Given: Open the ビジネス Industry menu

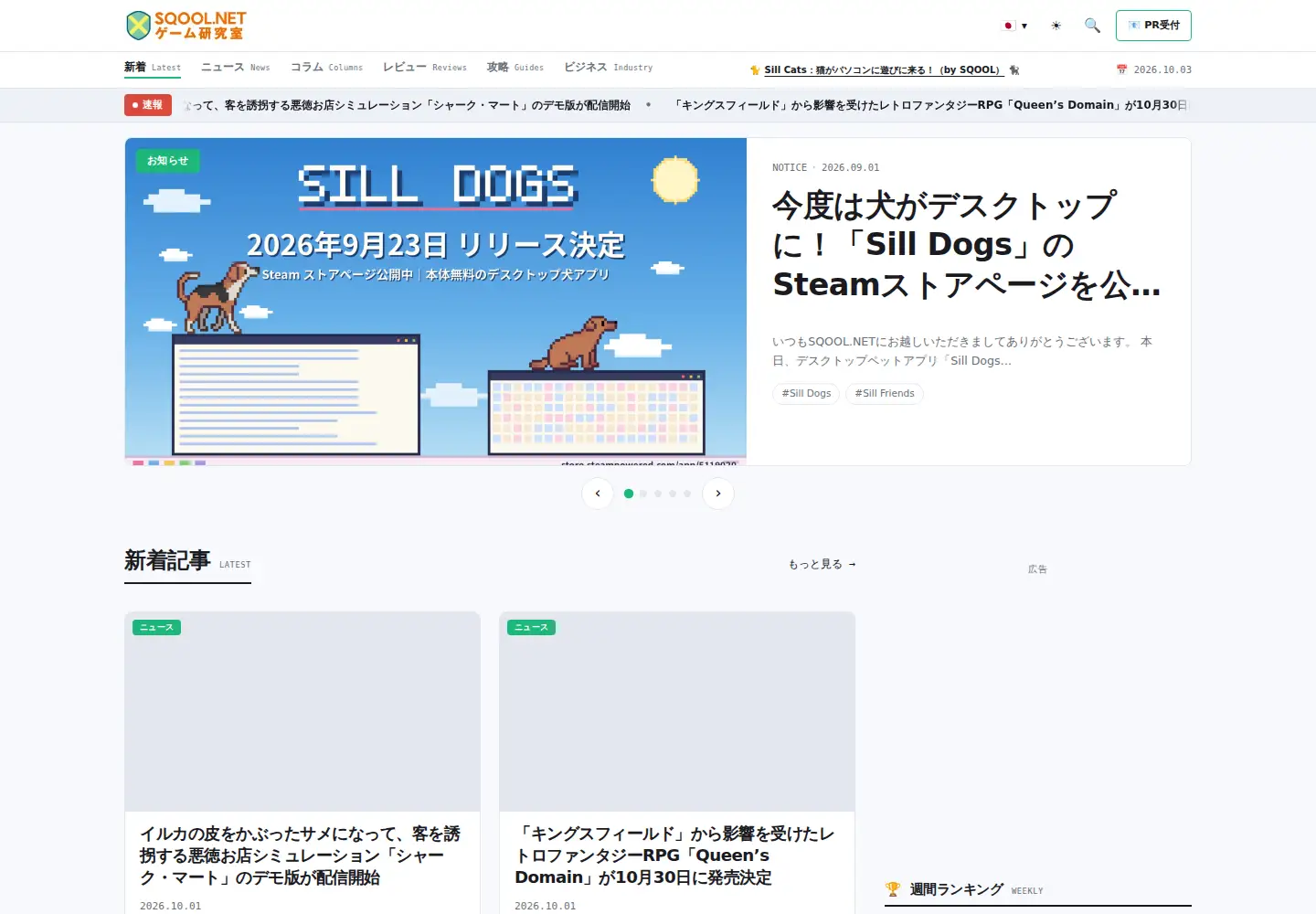Looking at the screenshot, I should 609,68.
